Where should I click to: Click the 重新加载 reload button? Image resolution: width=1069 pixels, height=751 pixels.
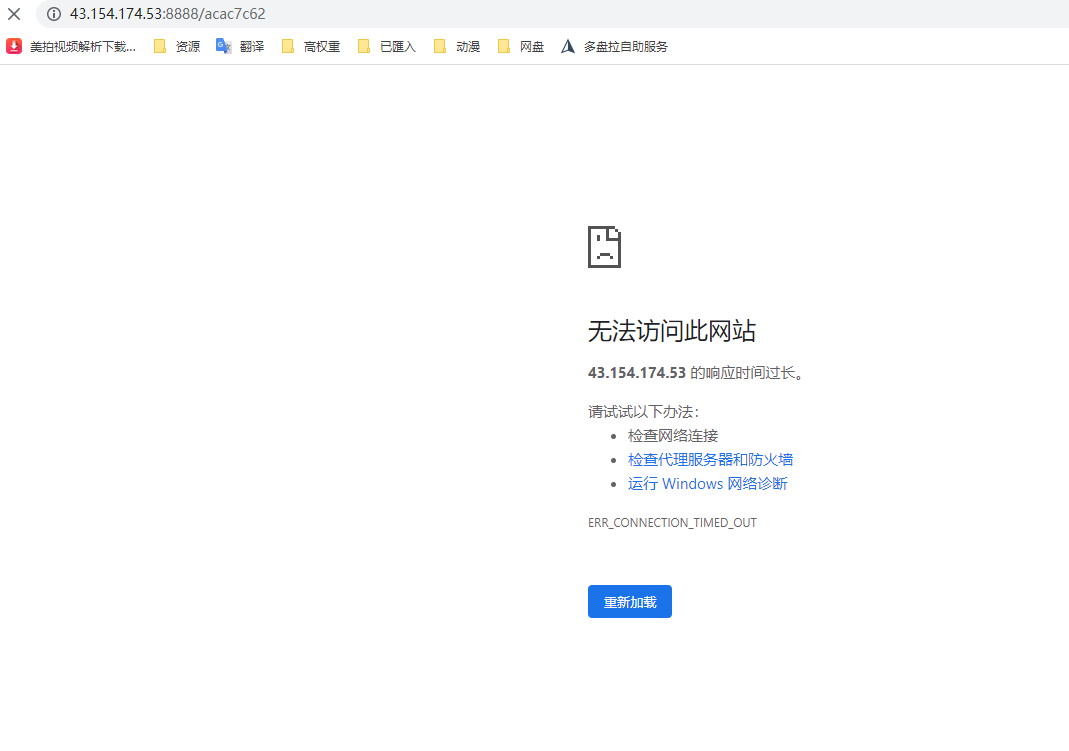tap(629, 601)
